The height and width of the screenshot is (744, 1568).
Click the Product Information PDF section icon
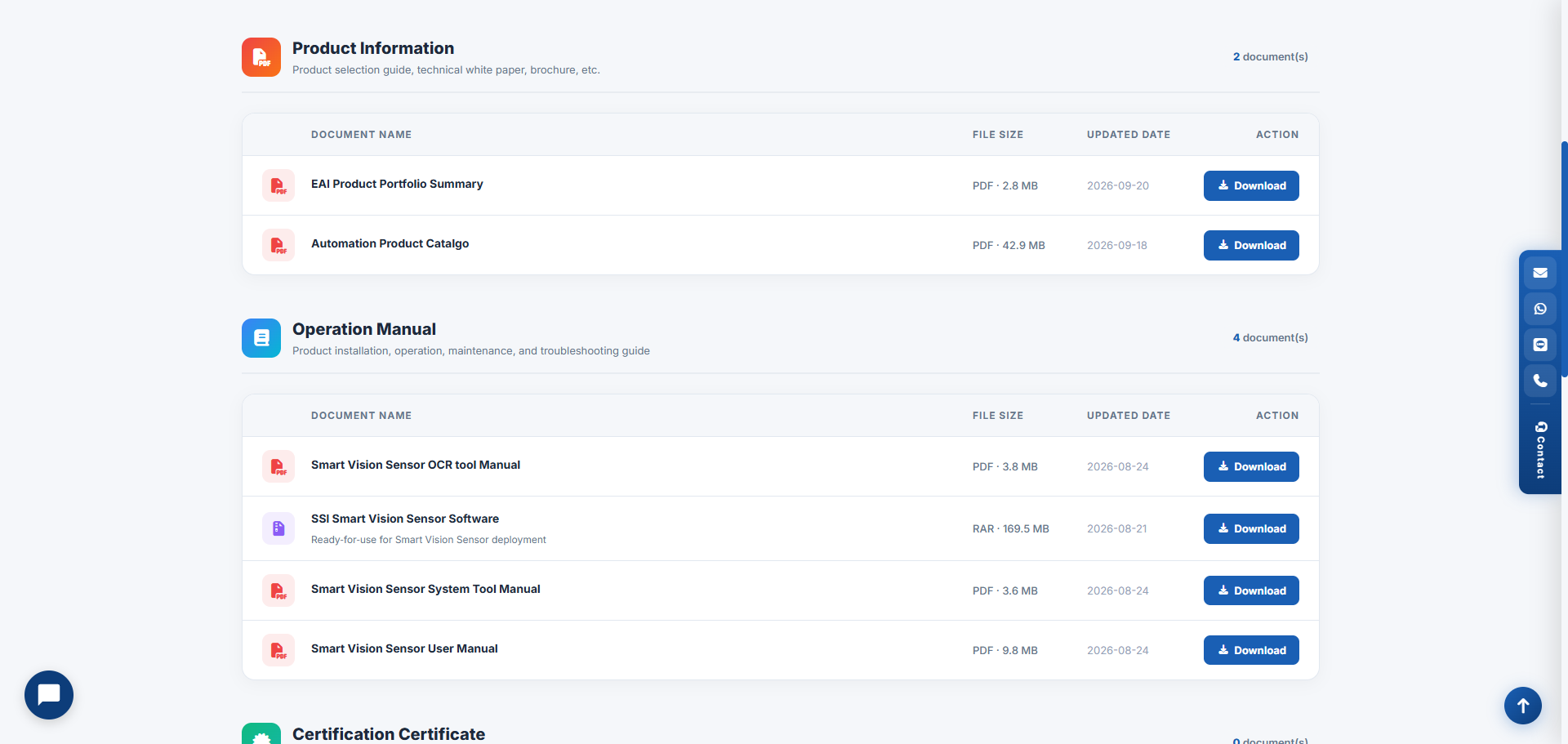tap(261, 57)
